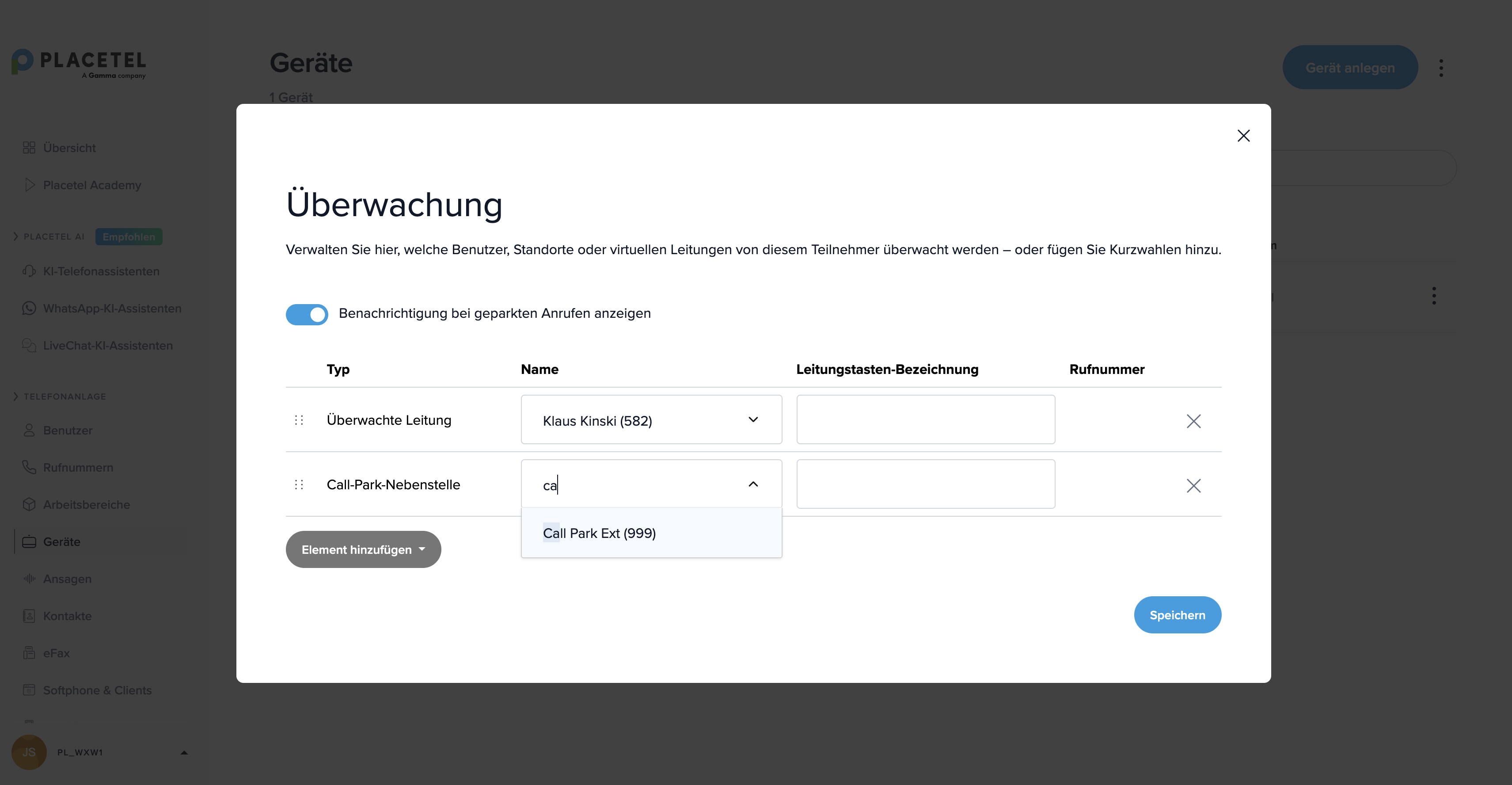Click the Arbeitsbereiche cube icon
The width and height of the screenshot is (1512, 785).
coord(29,504)
